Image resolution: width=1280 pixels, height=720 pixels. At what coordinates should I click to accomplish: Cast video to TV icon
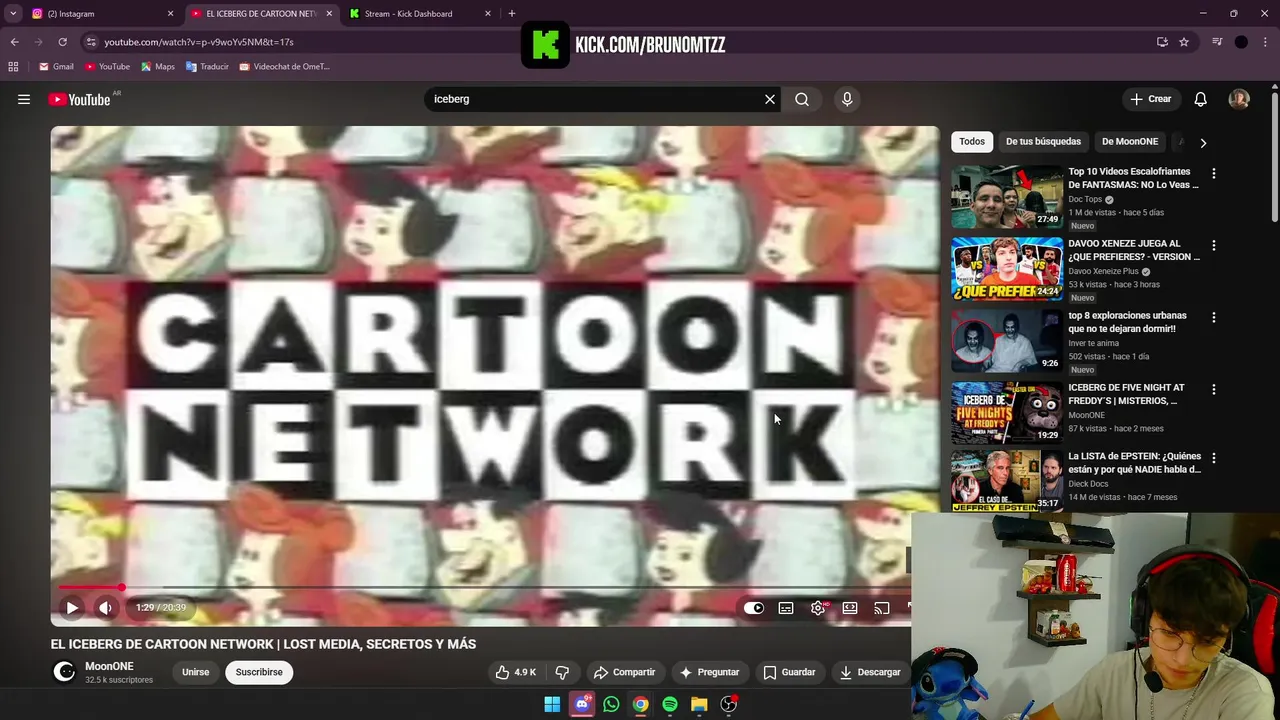click(882, 608)
